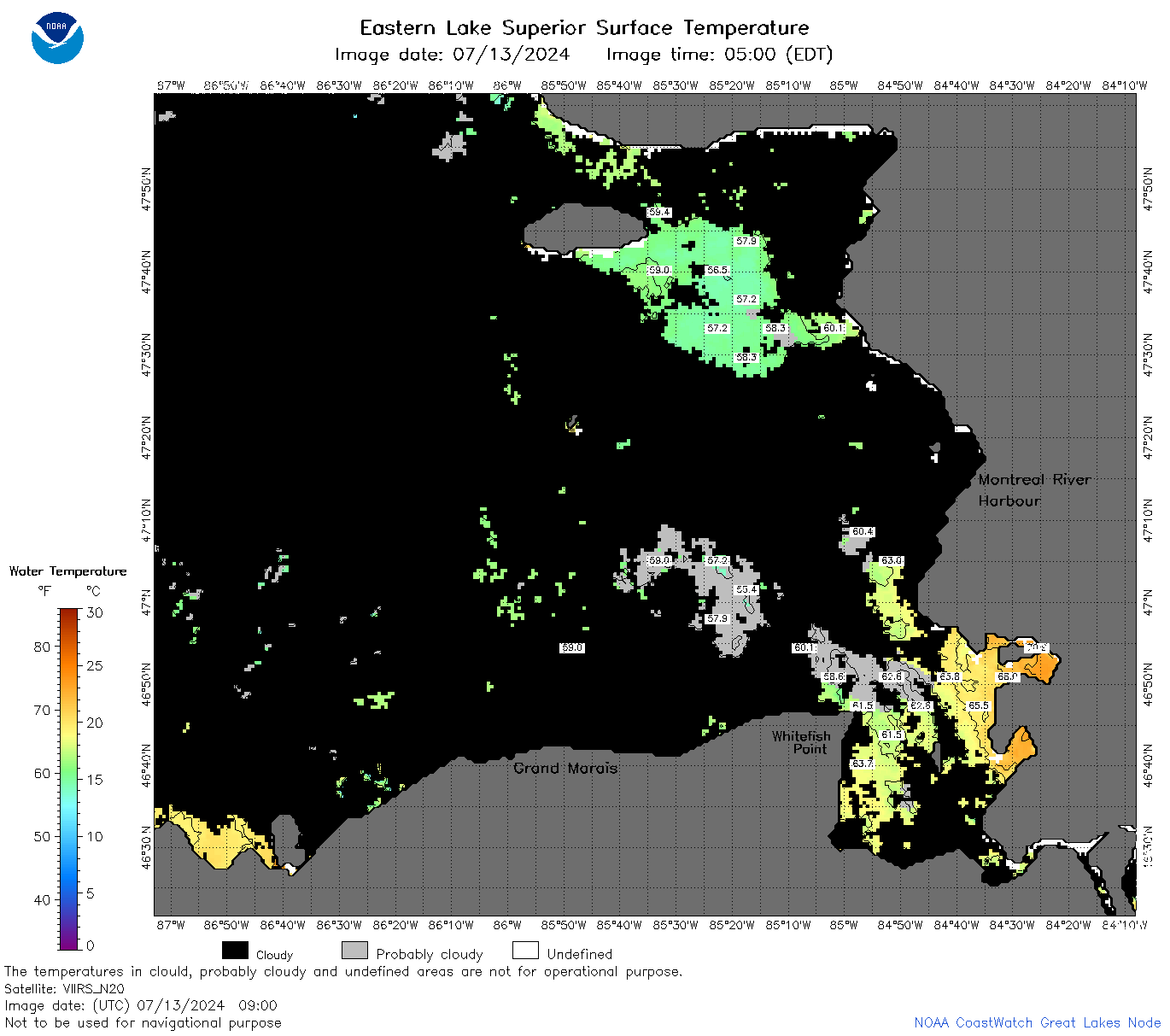Click the Not to be used for navigational purpose line
The width and height of the screenshot is (1170, 1036).
coord(143,1022)
